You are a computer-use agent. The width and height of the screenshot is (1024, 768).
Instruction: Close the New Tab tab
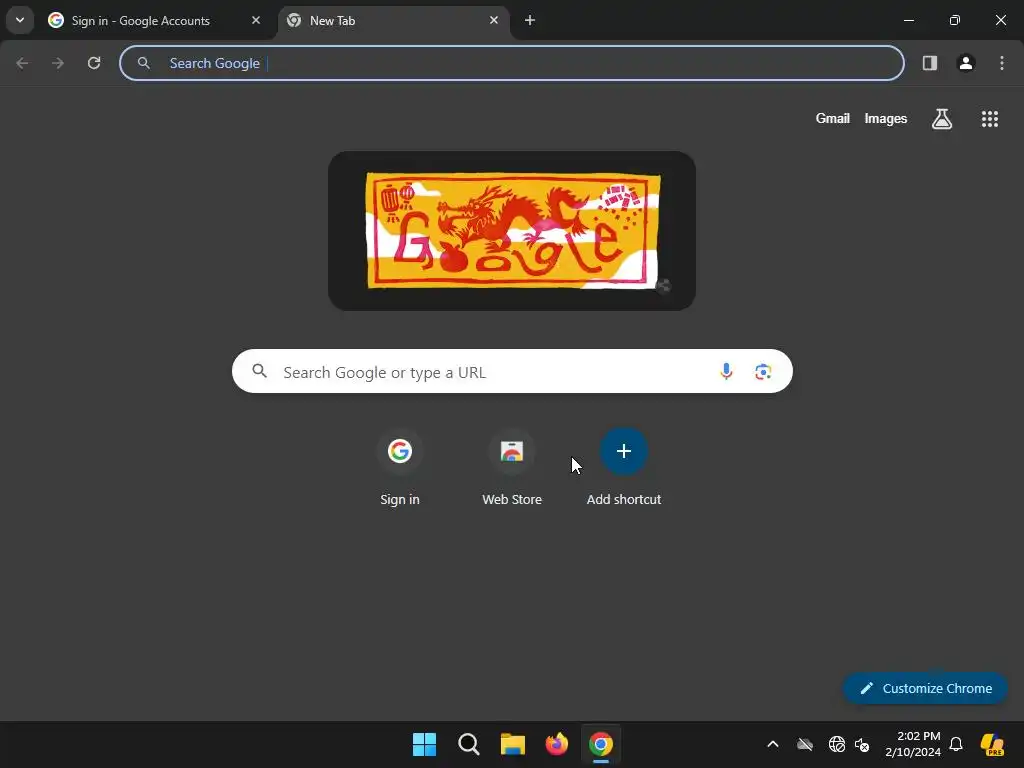point(494,20)
